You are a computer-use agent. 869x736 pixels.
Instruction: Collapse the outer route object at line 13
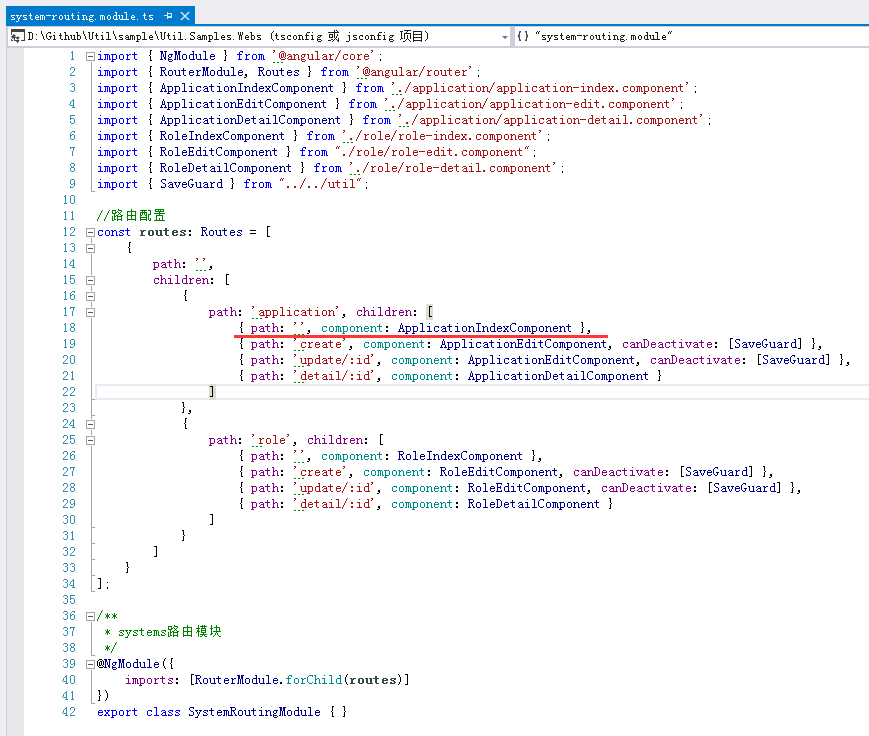tap(91, 248)
